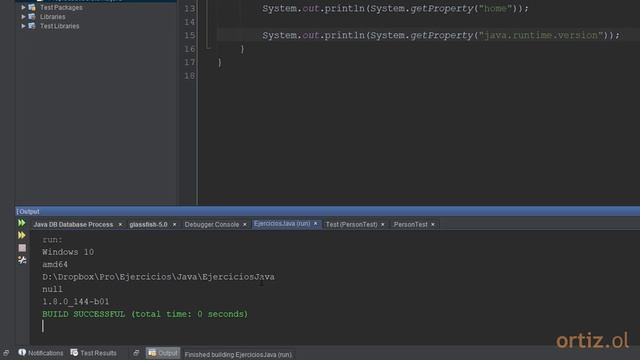Click 'Windows 10' output line
The image size is (640, 360).
[68, 252]
